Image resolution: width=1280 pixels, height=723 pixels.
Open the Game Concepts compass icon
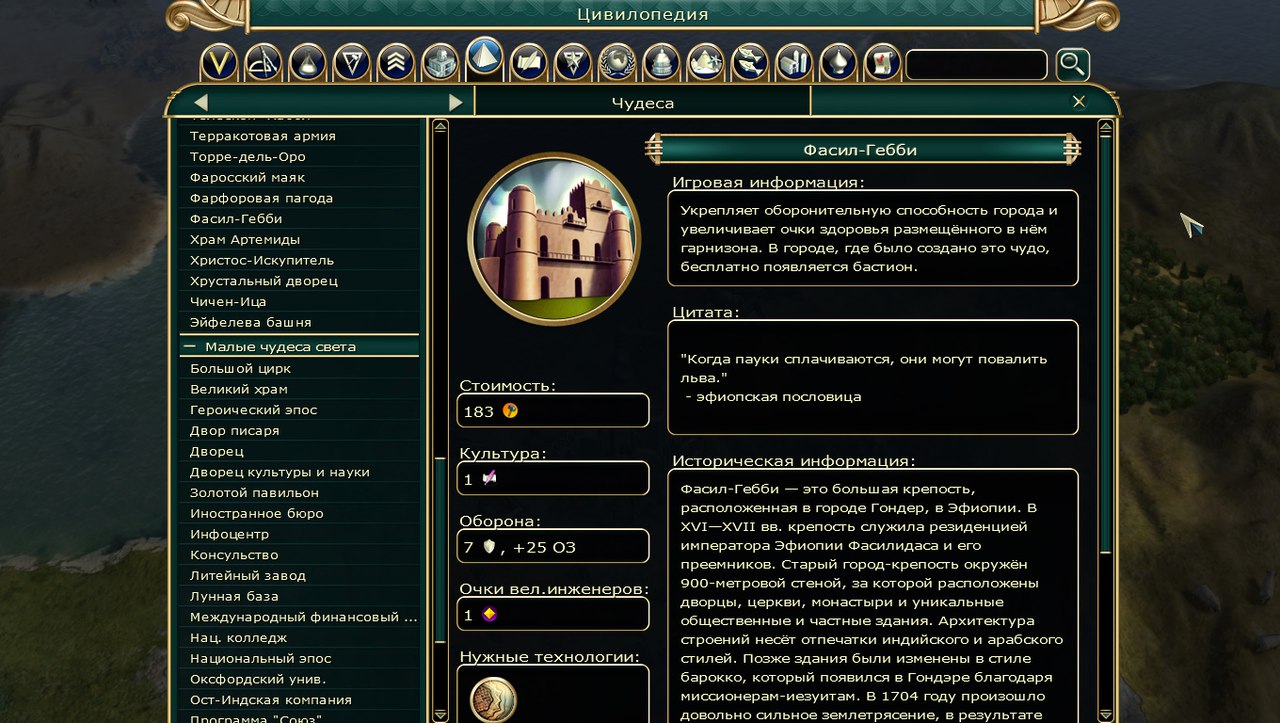[x=263, y=63]
